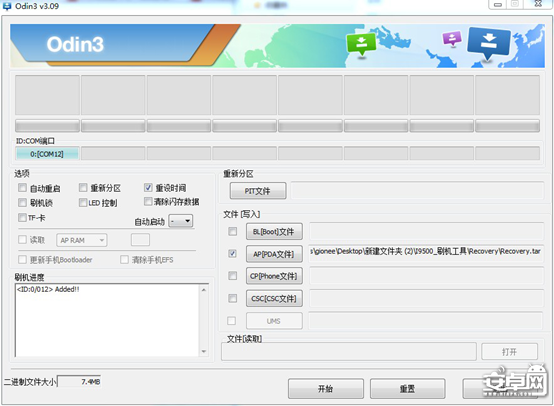Screen dimensions: 554x406
Task: Check the CP[Phone] file checkbox
Action: coord(232,276)
